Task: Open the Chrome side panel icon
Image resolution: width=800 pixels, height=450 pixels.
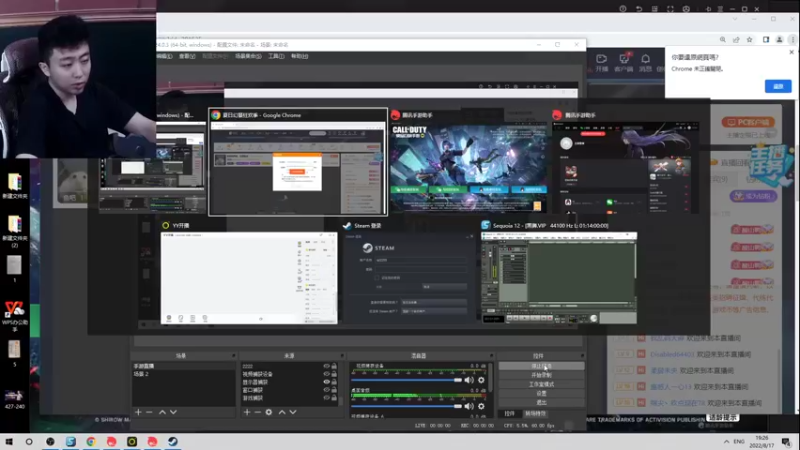Action: (766, 39)
